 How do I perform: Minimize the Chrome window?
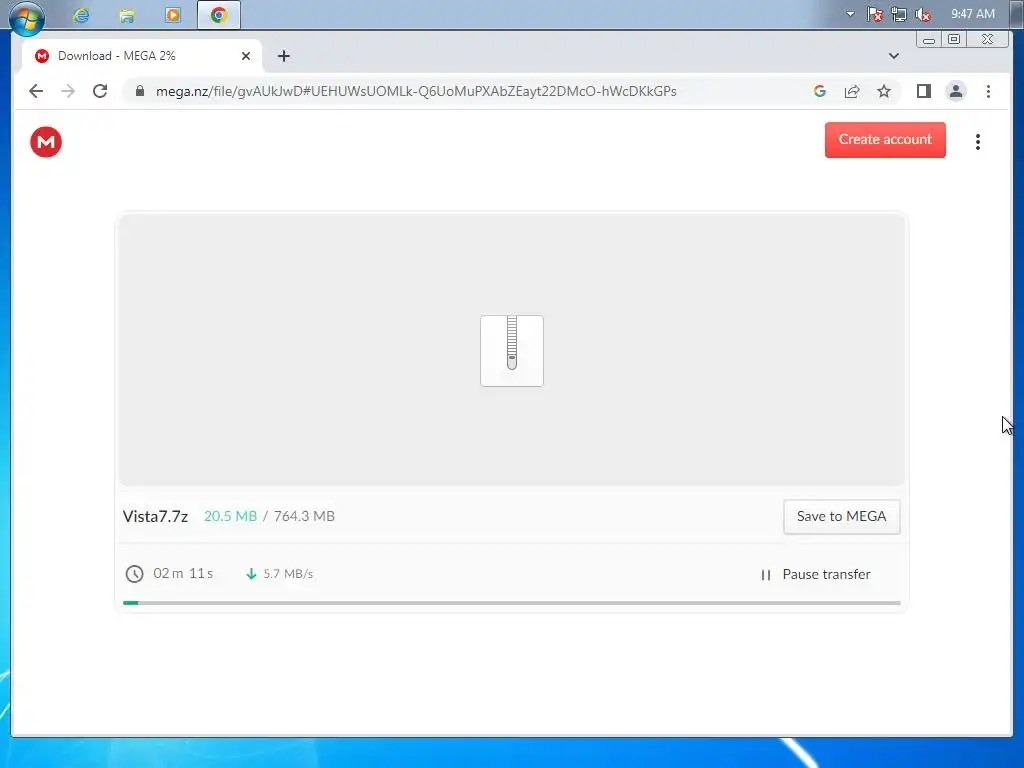tap(929, 40)
